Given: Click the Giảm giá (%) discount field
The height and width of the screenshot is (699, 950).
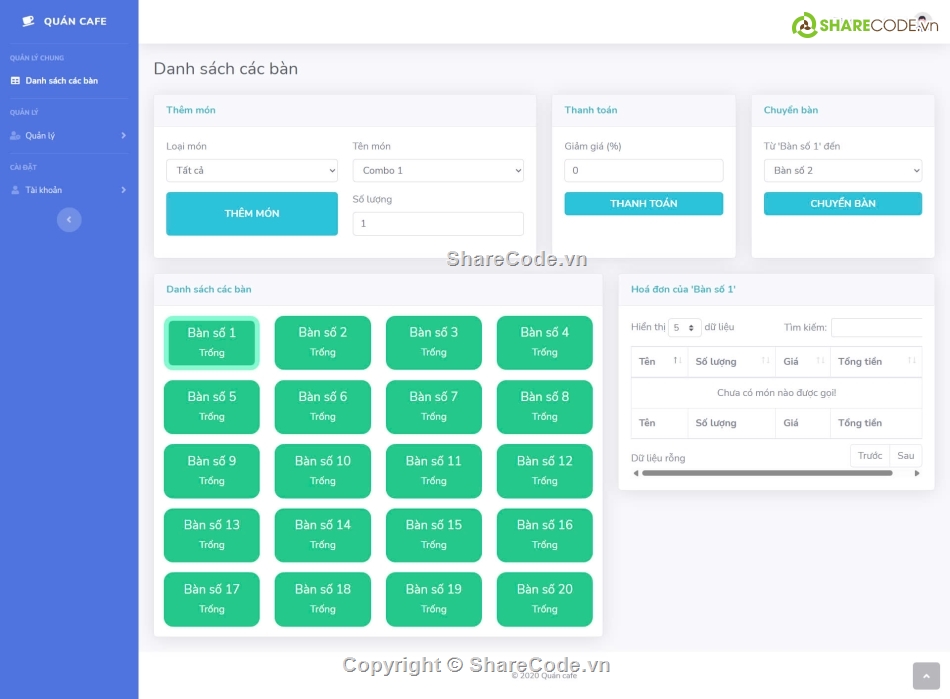Looking at the screenshot, I should 643,171.
